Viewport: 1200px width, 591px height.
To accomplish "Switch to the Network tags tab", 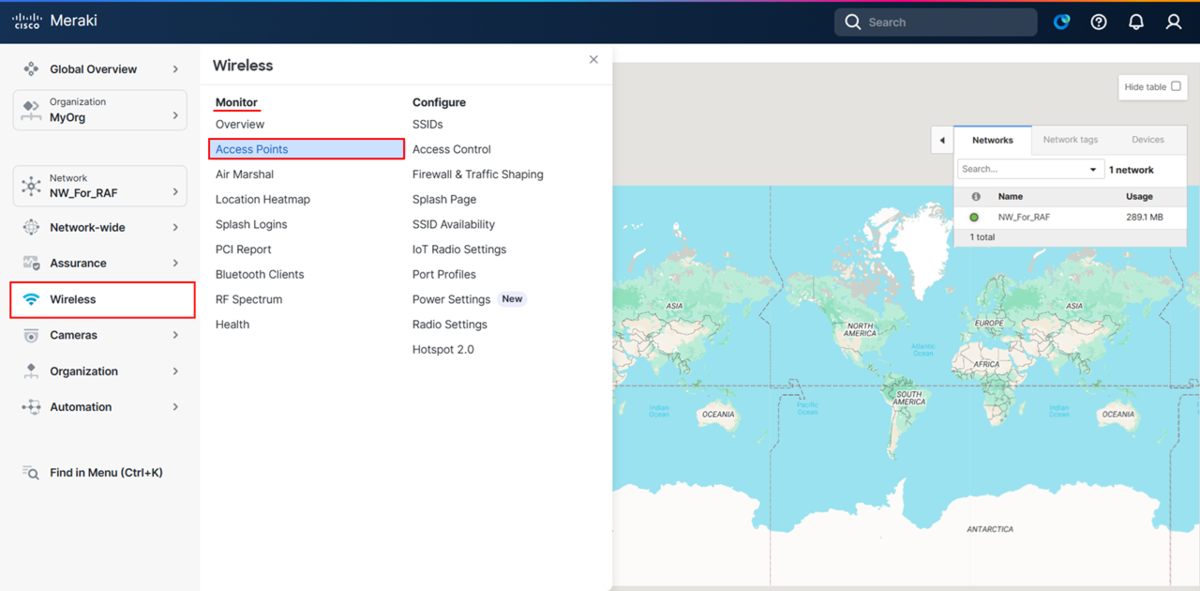I will click(1070, 140).
